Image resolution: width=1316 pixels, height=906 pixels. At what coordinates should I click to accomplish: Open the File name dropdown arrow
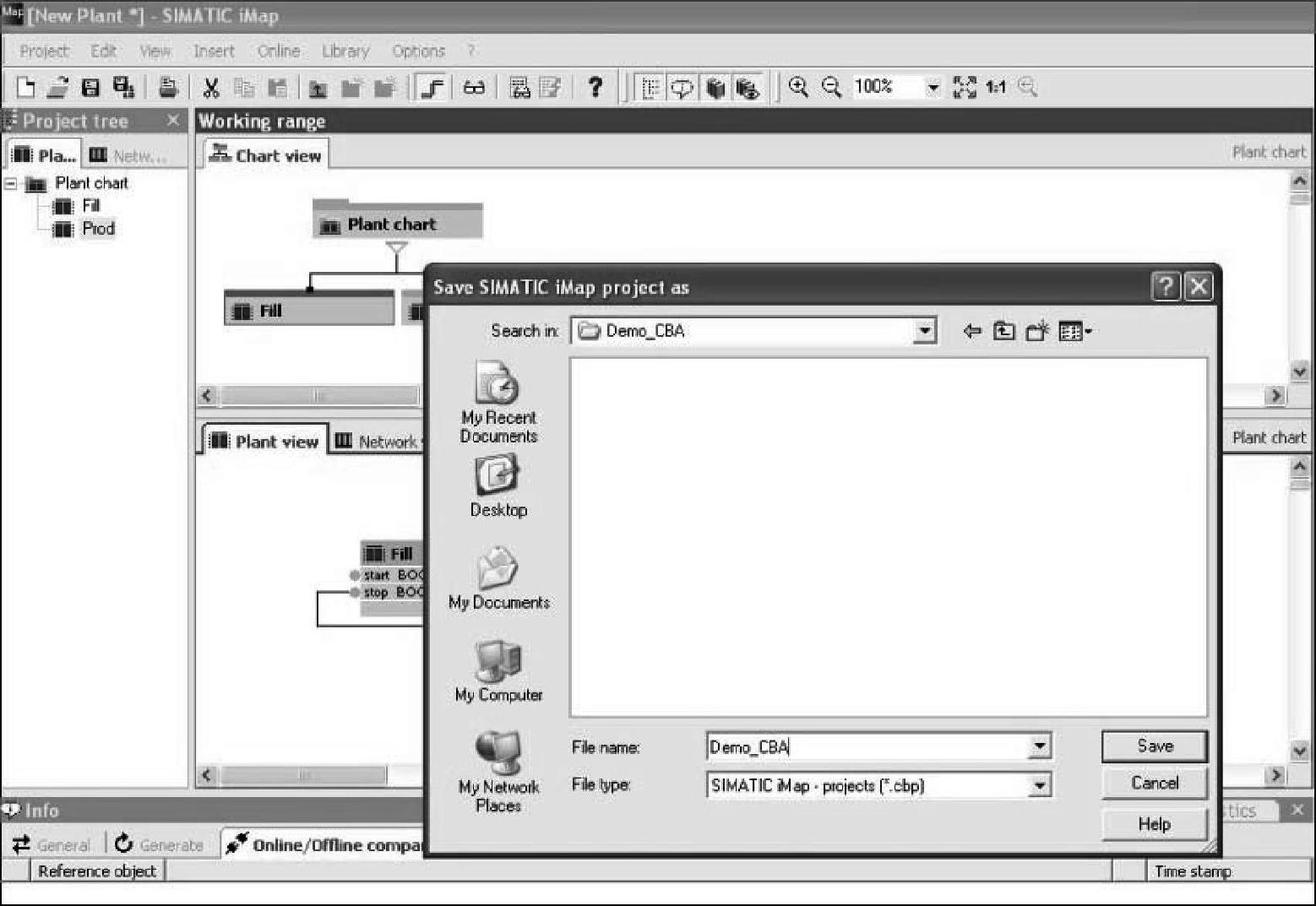tap(1041, 746)
